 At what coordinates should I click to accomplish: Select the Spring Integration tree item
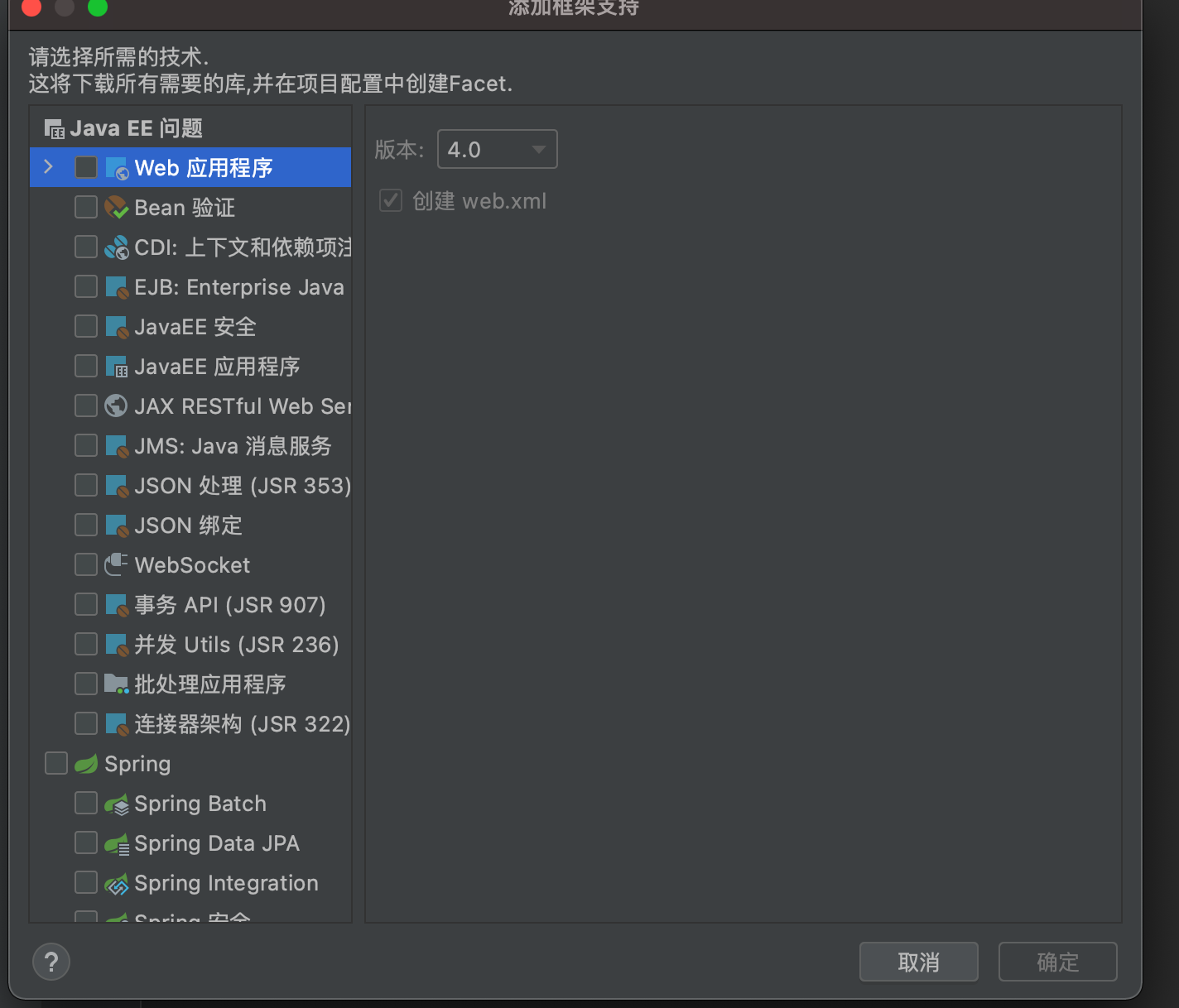[x=225, y=882]
